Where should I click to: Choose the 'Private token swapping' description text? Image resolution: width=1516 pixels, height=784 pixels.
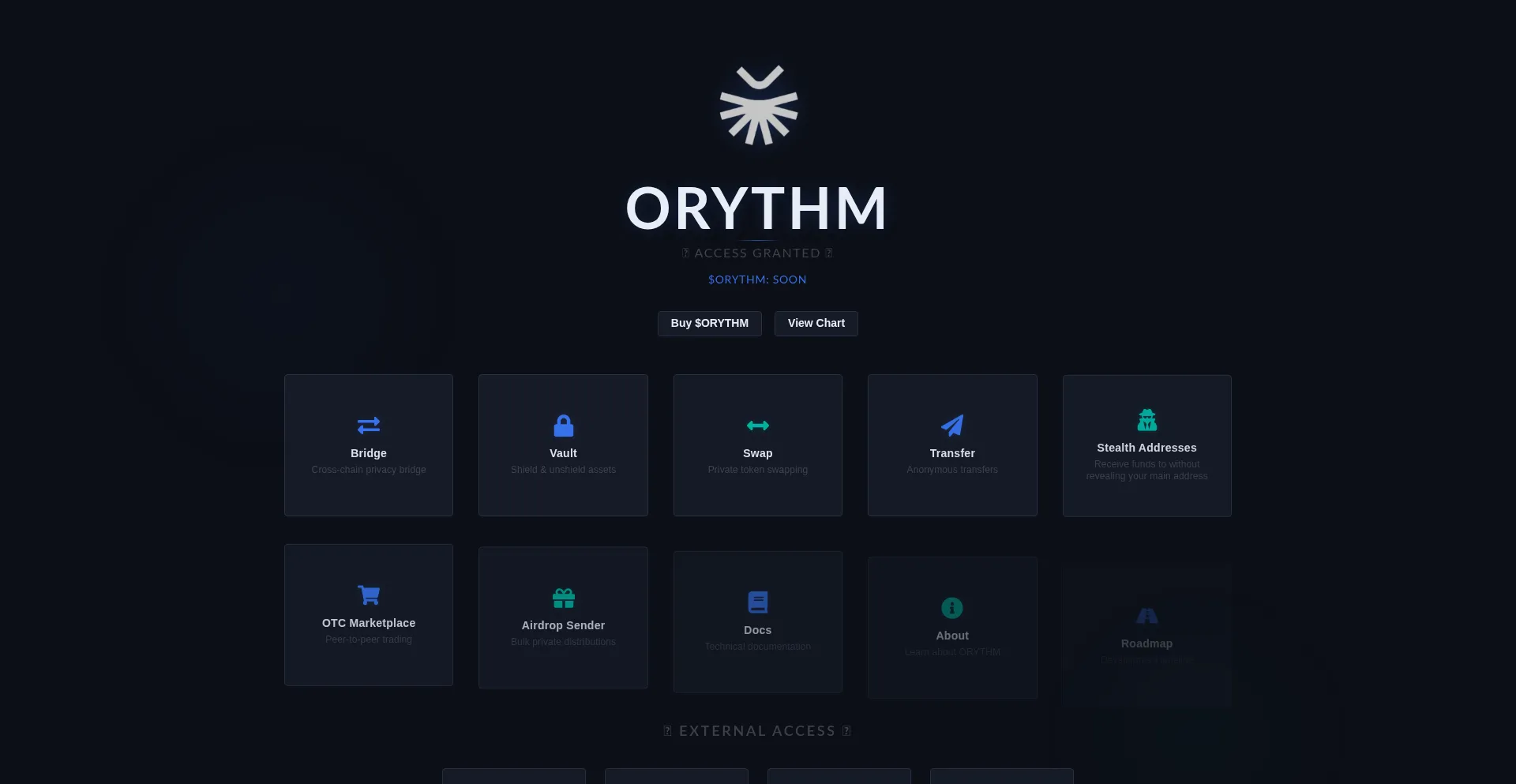[x=757, y=470]
